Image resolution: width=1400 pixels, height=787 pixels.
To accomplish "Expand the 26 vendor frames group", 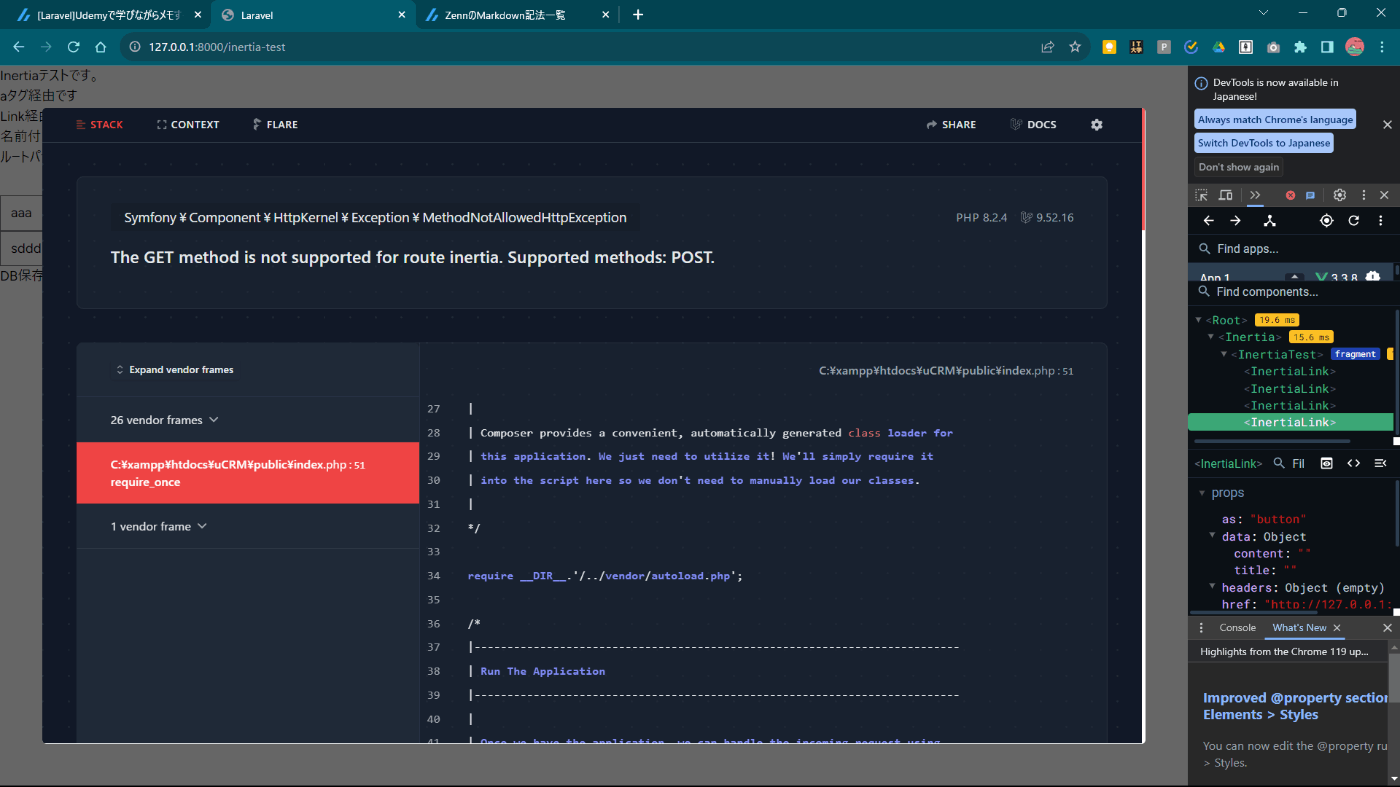I will point(248,420).
